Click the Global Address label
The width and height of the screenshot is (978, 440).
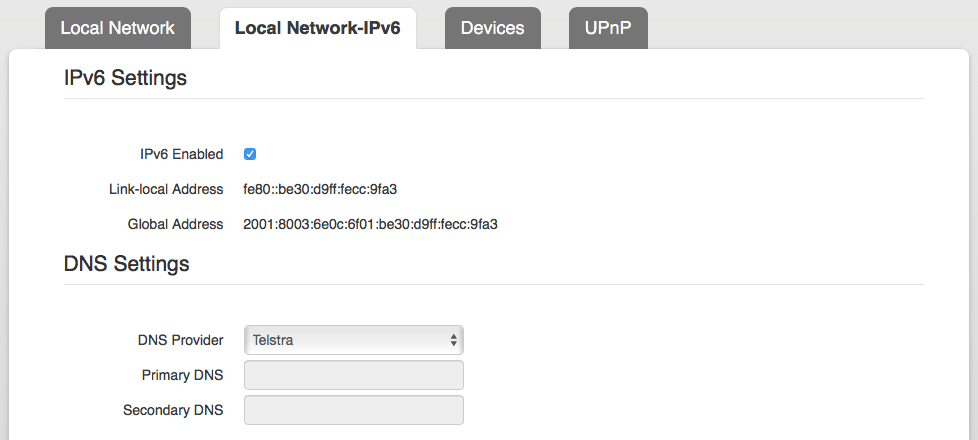point(175,224)
